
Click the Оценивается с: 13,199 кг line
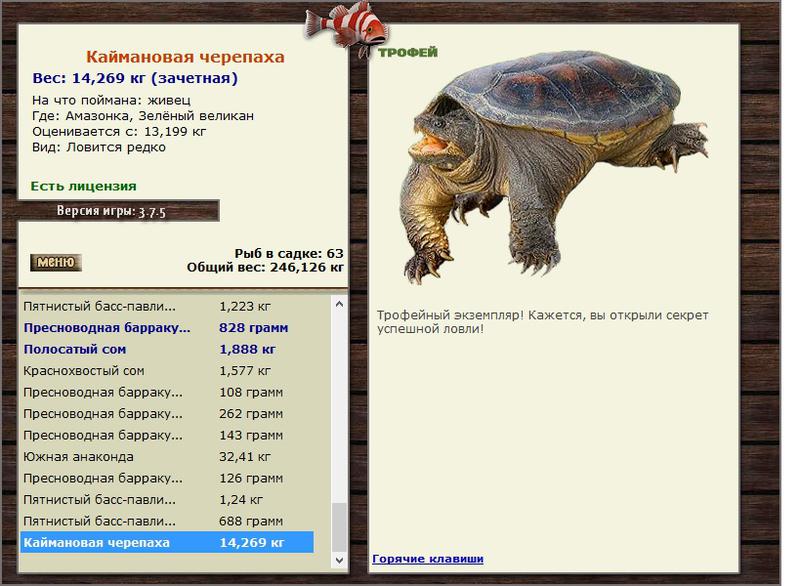(x=119, y=132)
